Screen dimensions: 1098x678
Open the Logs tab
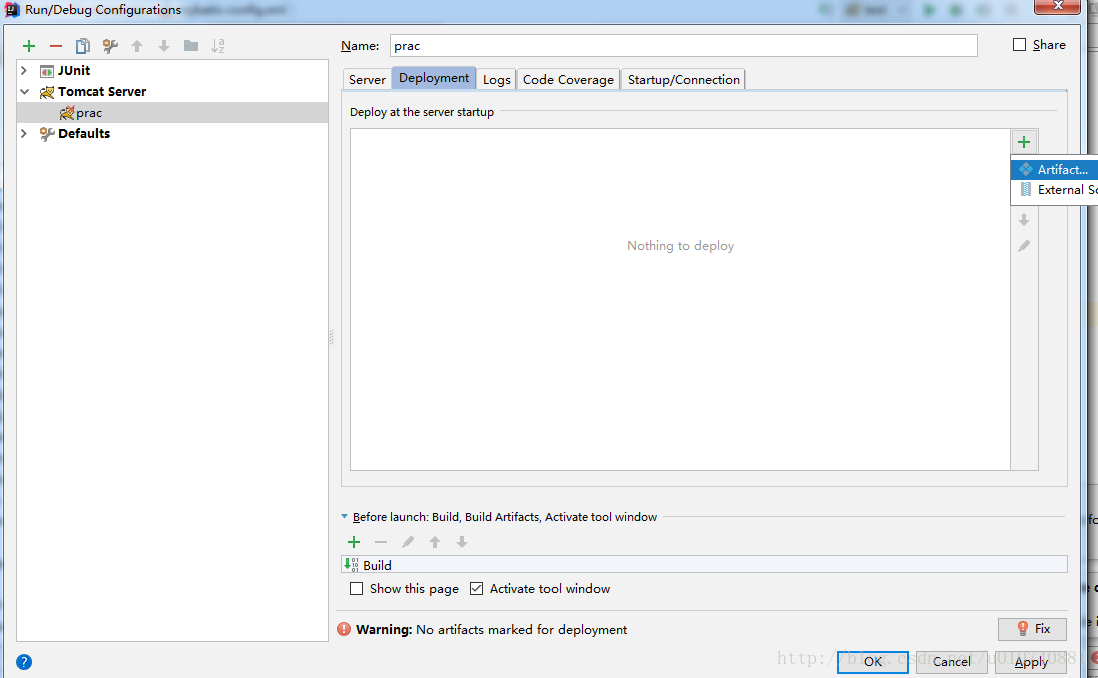496,79
